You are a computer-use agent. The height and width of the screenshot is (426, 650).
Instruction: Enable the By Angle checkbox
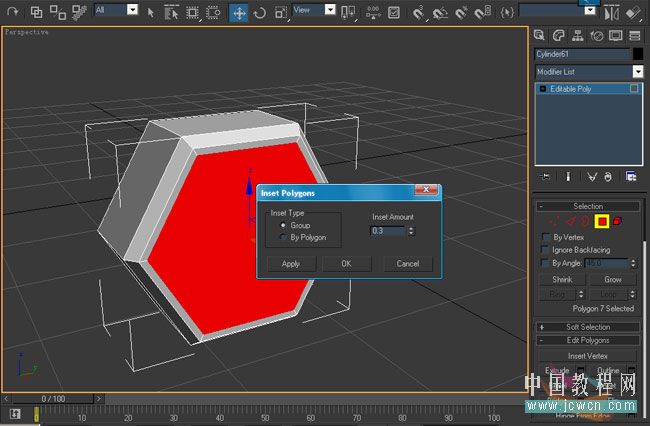pos(545,263)
